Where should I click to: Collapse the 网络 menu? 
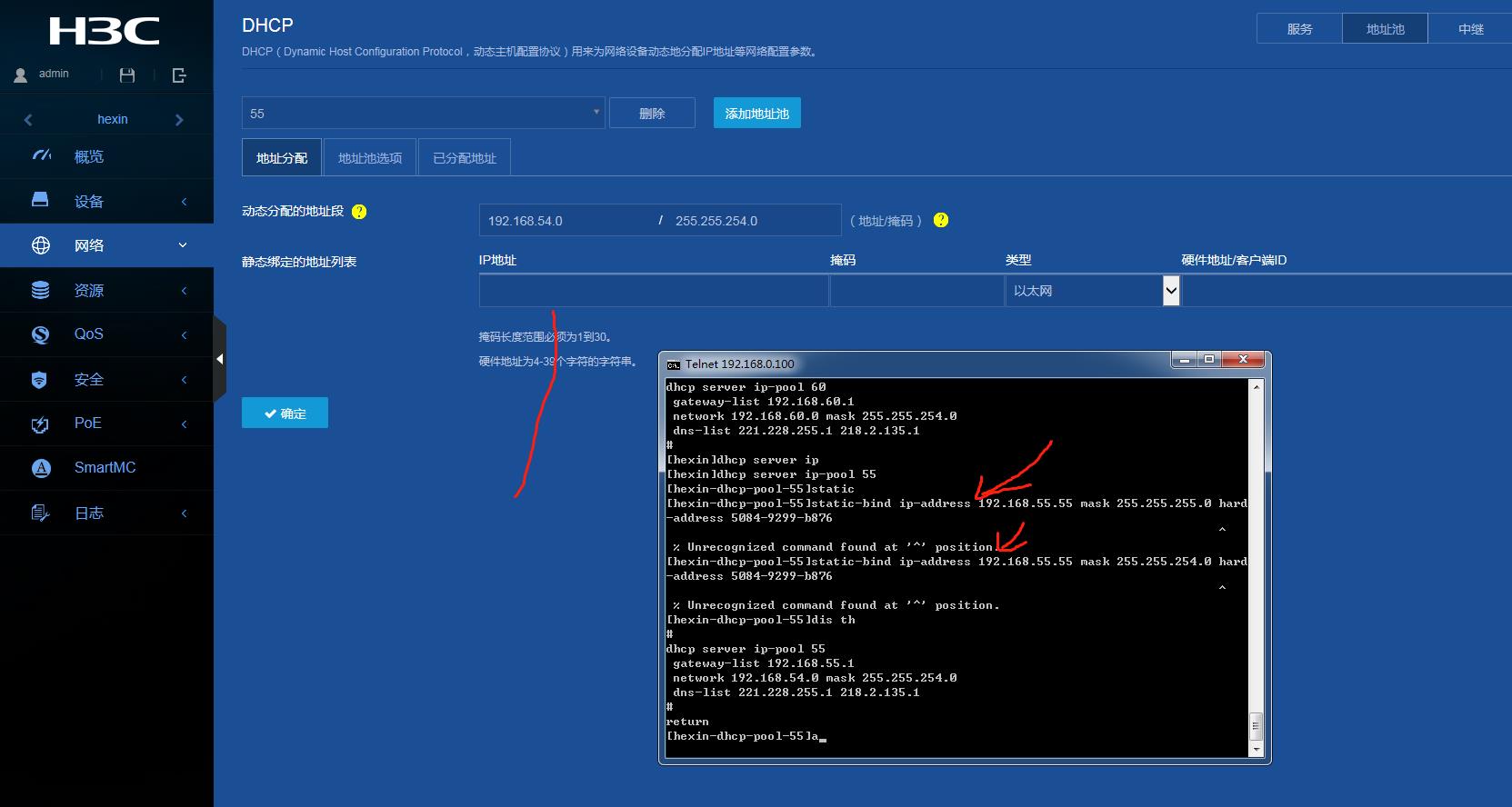[x=183, y=245]
